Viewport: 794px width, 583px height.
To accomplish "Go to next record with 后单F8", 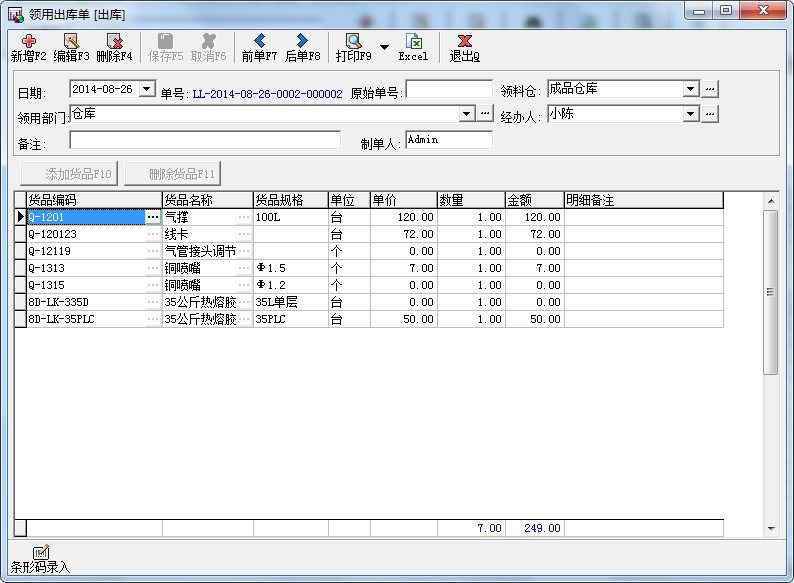I will click(302, 41).
